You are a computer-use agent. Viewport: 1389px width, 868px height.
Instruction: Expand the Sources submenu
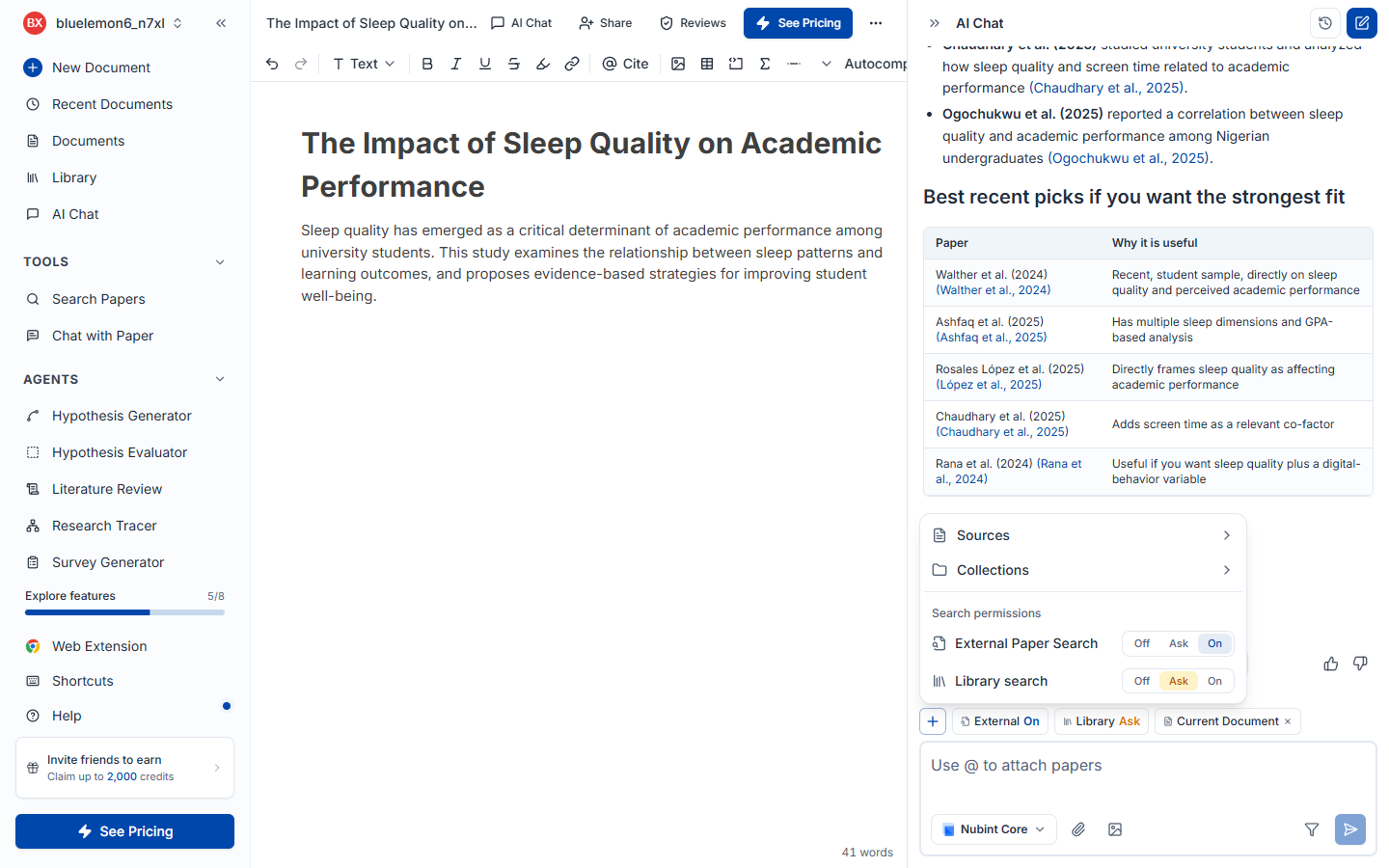coord(1083,535)
